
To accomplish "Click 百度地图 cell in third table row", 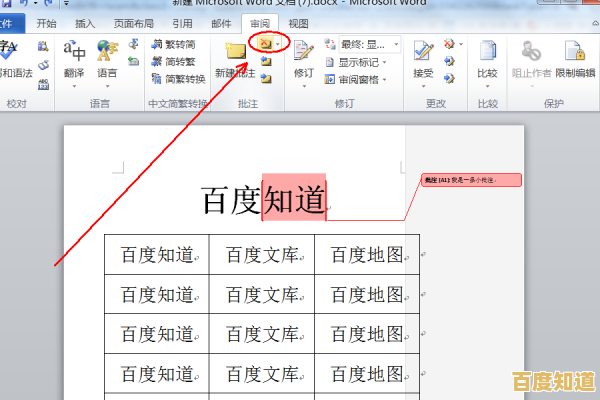I will point(367,334).
